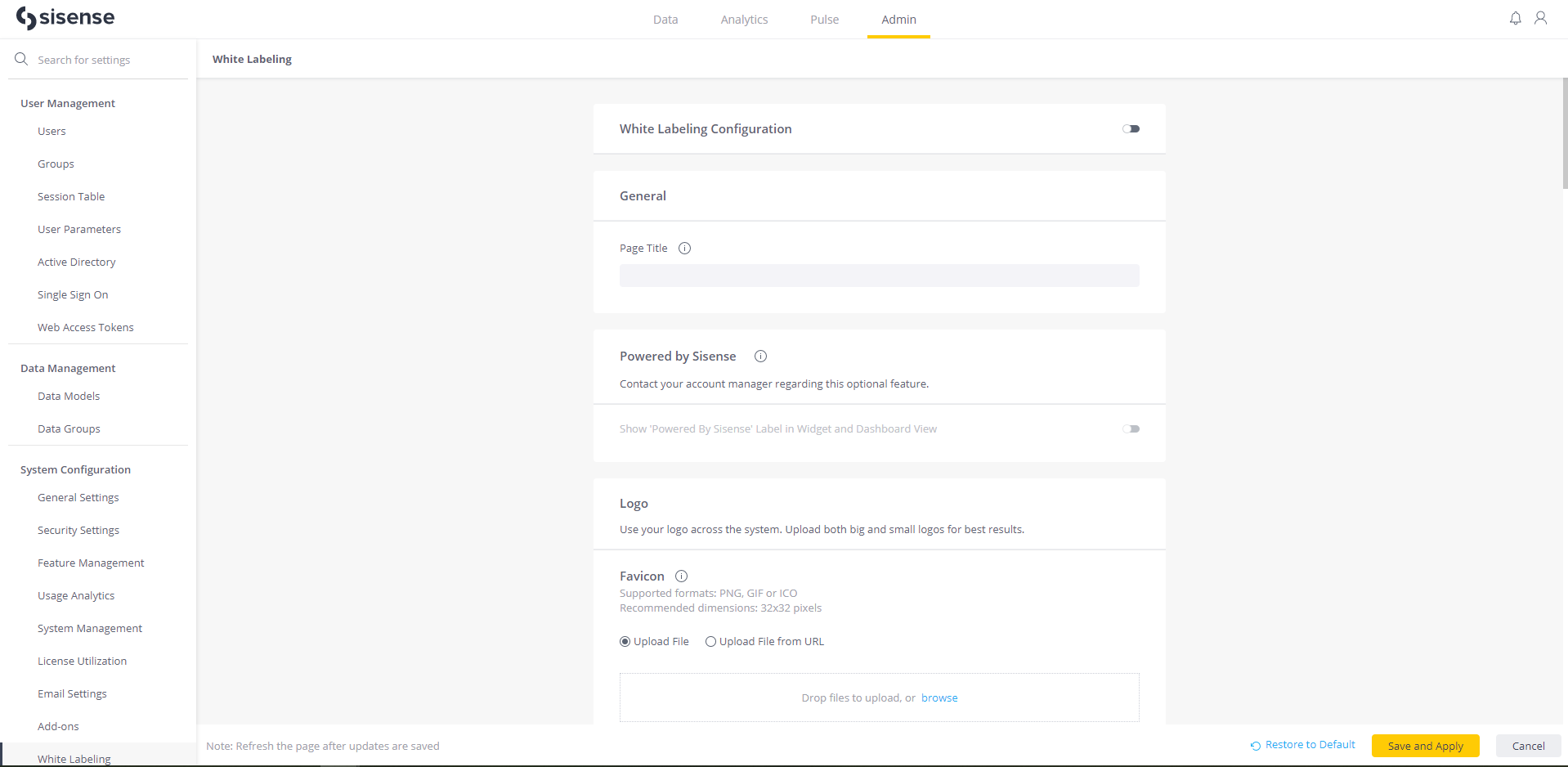
Task: Go to Data Groups
Action: pyautogui.click(x=69, y=429)
